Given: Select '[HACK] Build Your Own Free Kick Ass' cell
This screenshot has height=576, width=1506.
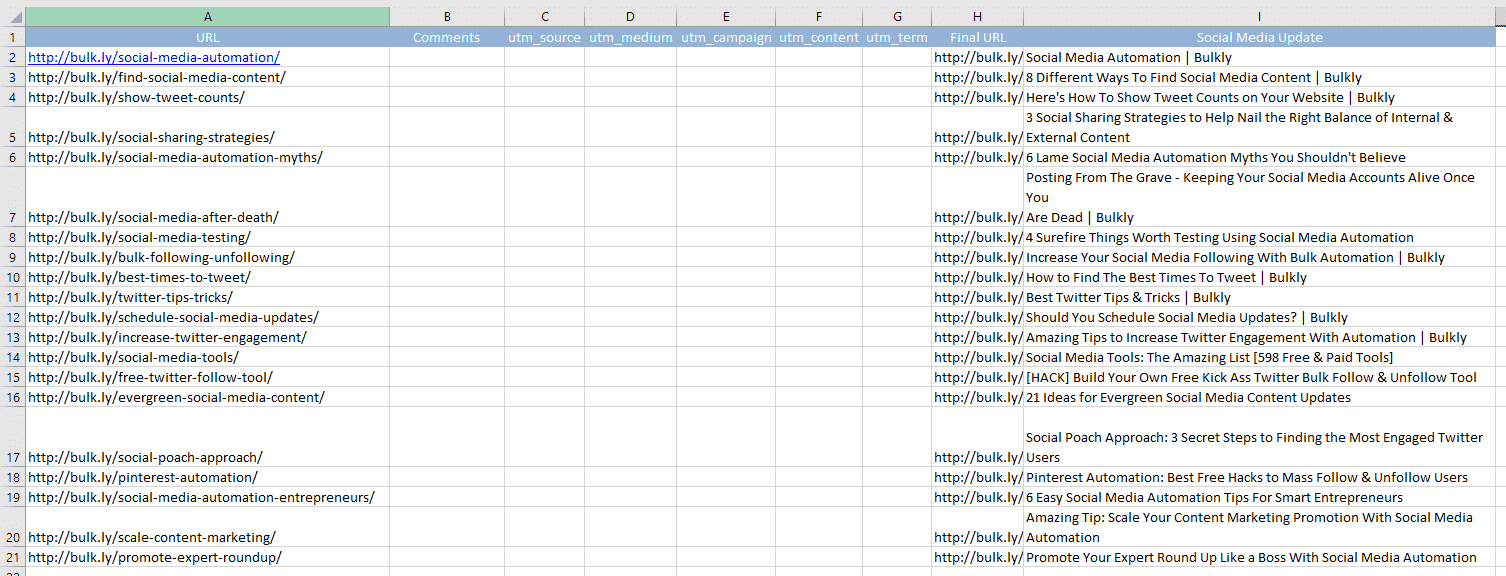Looking at the screenshot, I should [1259, 377].
